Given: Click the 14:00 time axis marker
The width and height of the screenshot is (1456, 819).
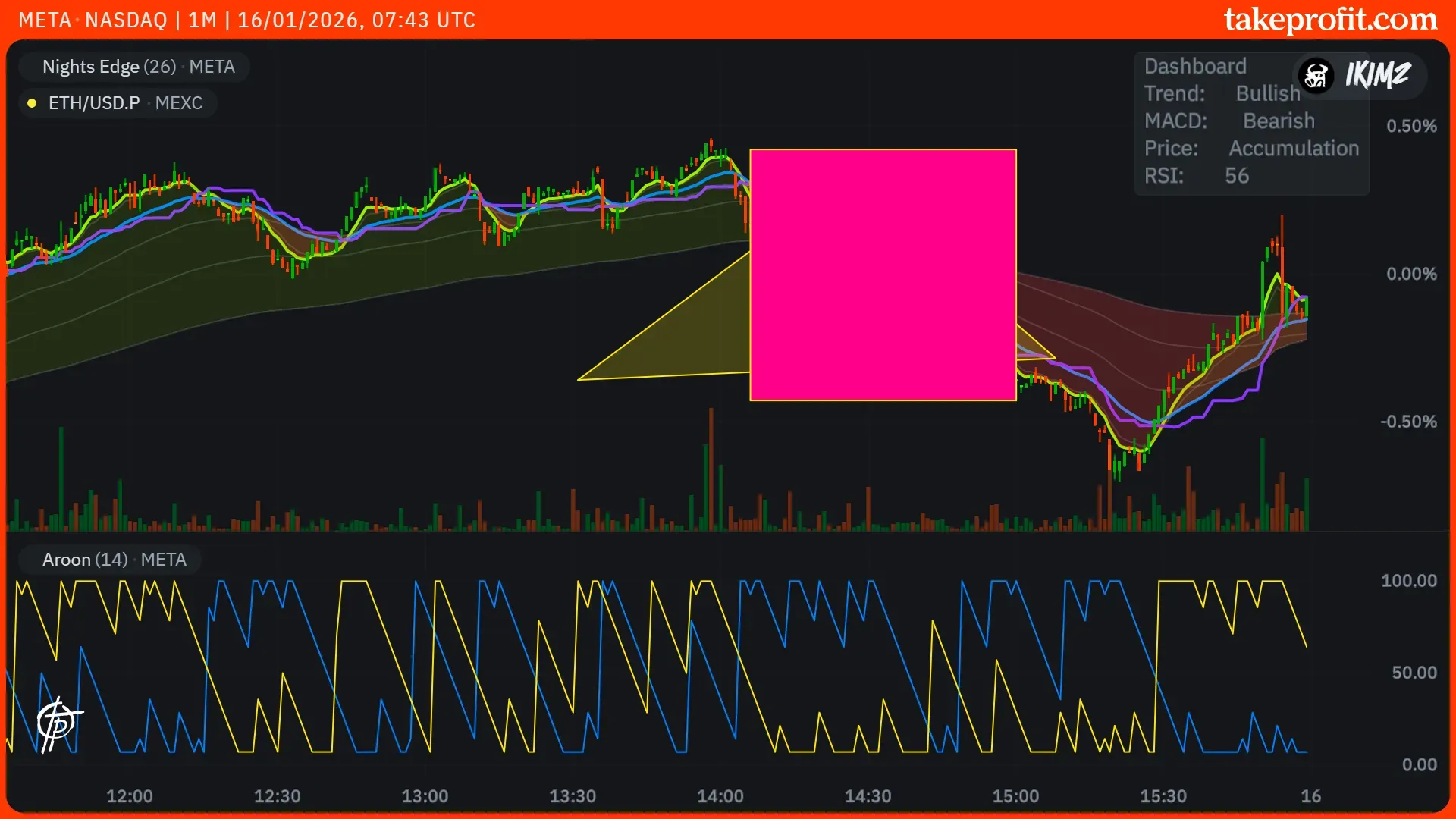Looking at the screenshot, I should (720, 796).
